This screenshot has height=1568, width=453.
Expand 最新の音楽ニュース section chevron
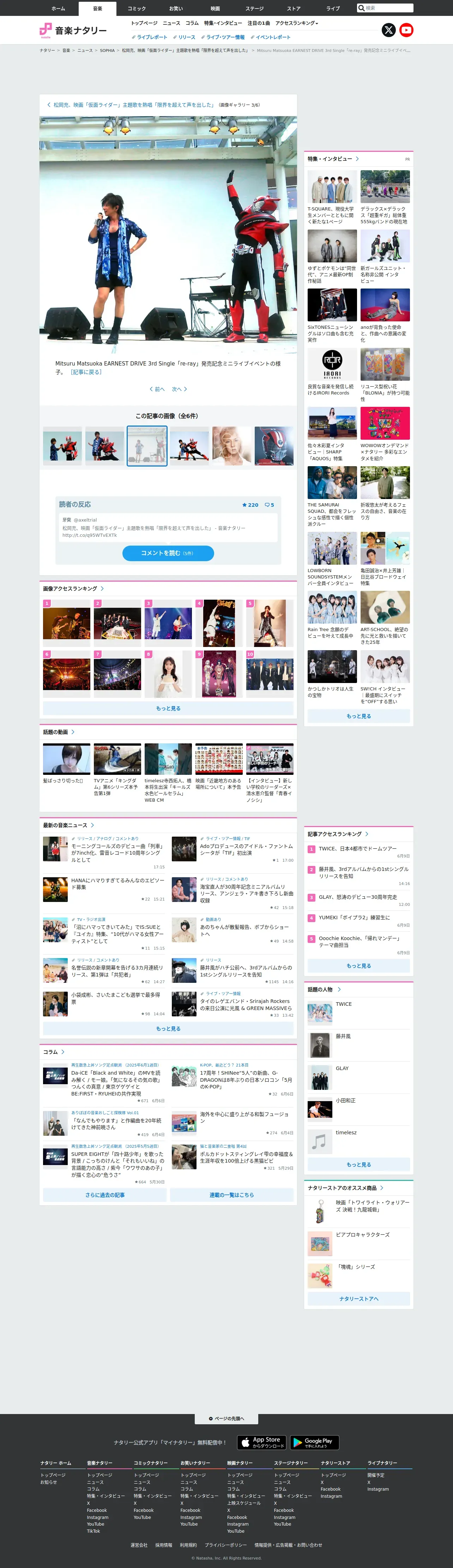tap(92, 825)
